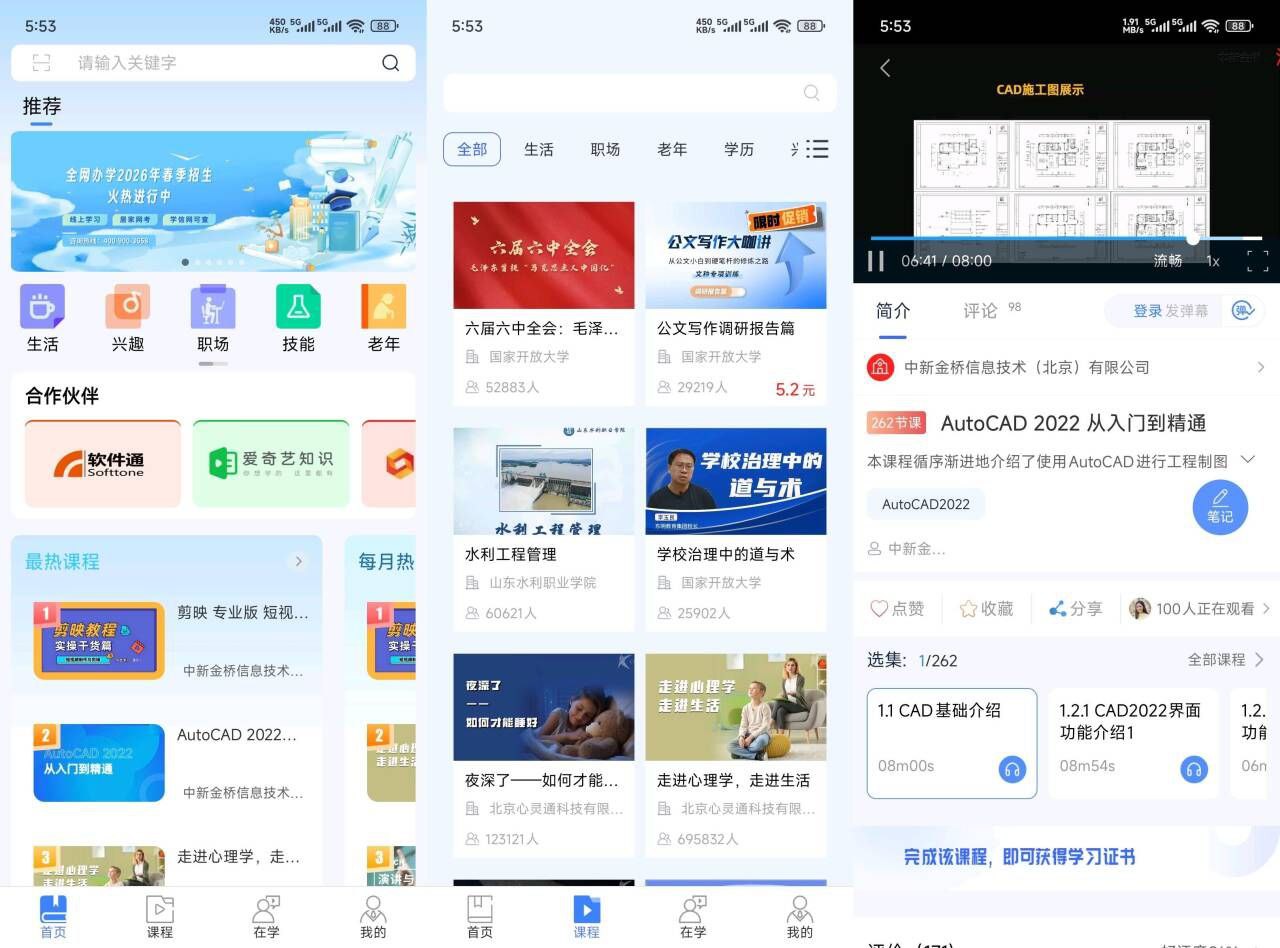Click the video progress slider handle
The width and height of the screenshot is (1280, 948).
click(x=1193, y=238)
